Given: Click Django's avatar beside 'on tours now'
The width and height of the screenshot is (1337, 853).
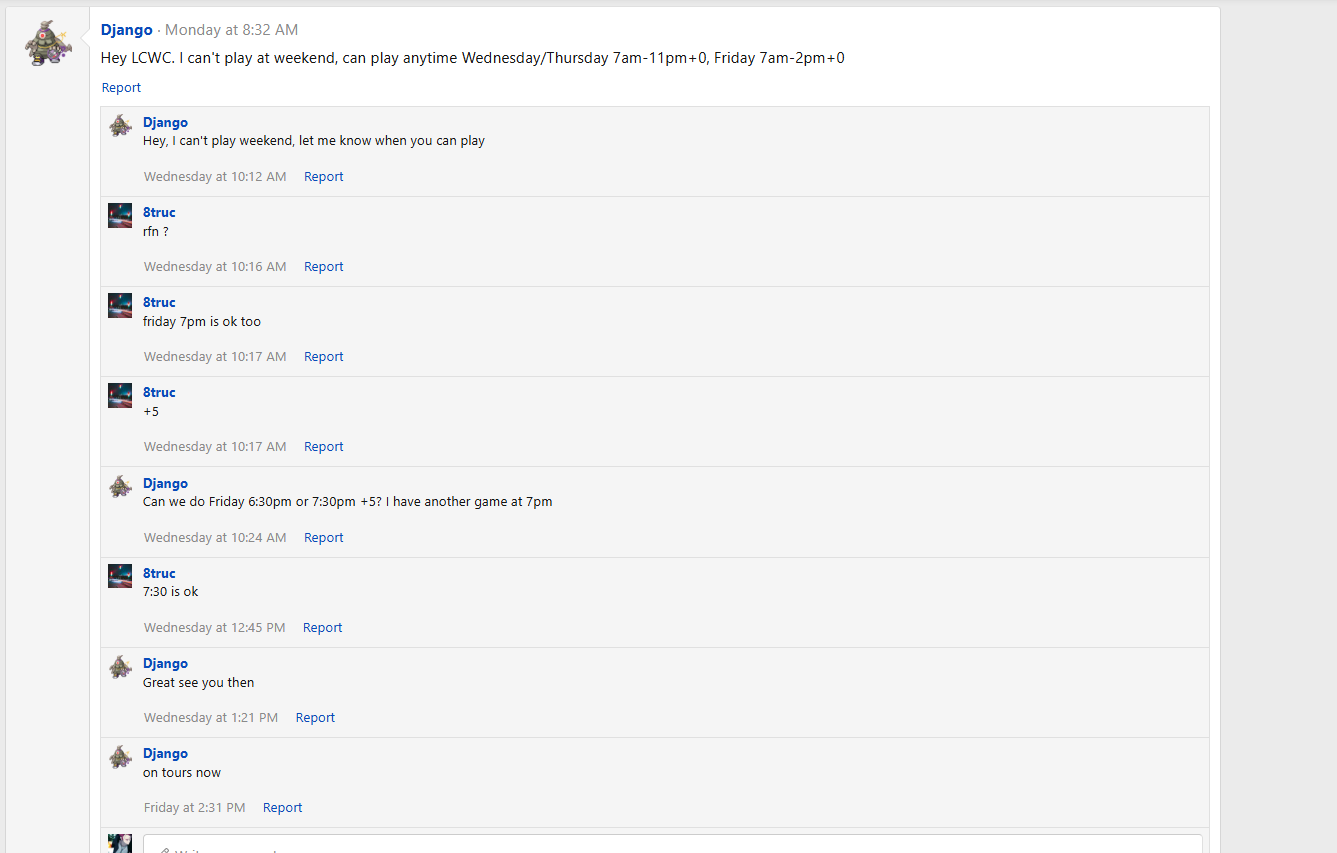Looking at the screenshot, I should (120, 756).
